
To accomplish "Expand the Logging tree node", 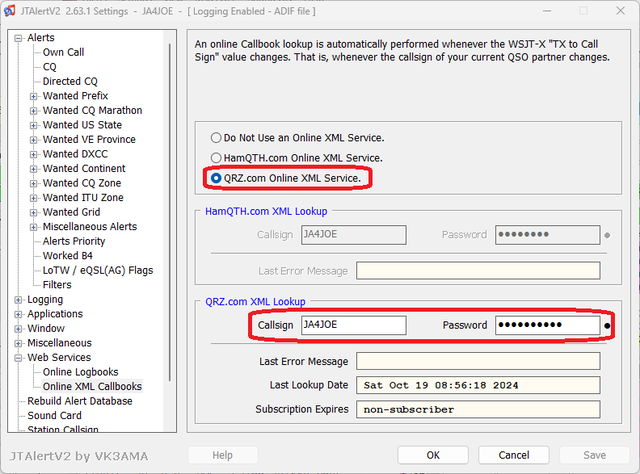I will click(18, 300).
